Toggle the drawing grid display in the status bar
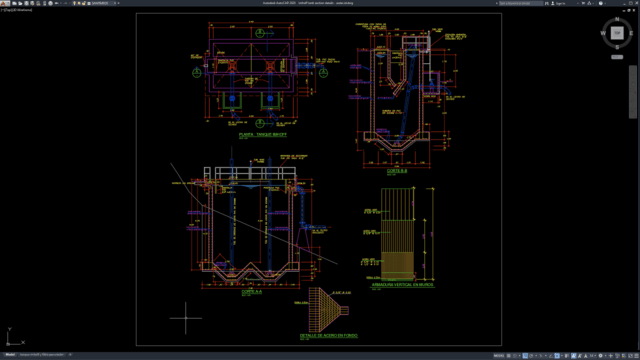The width and height of the screenshot is (640, 360). click(509, 356)
